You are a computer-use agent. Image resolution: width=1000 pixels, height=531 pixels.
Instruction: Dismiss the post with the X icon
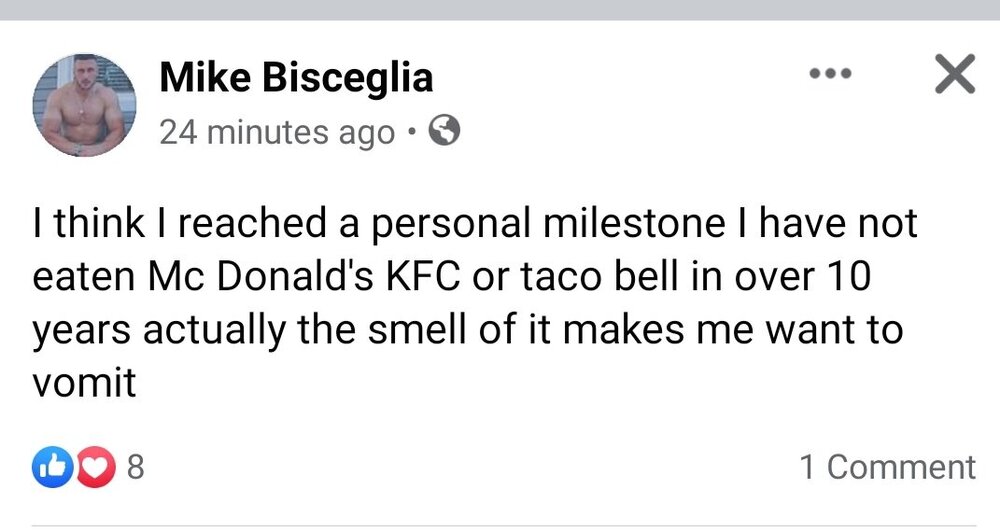coord(953,75)
